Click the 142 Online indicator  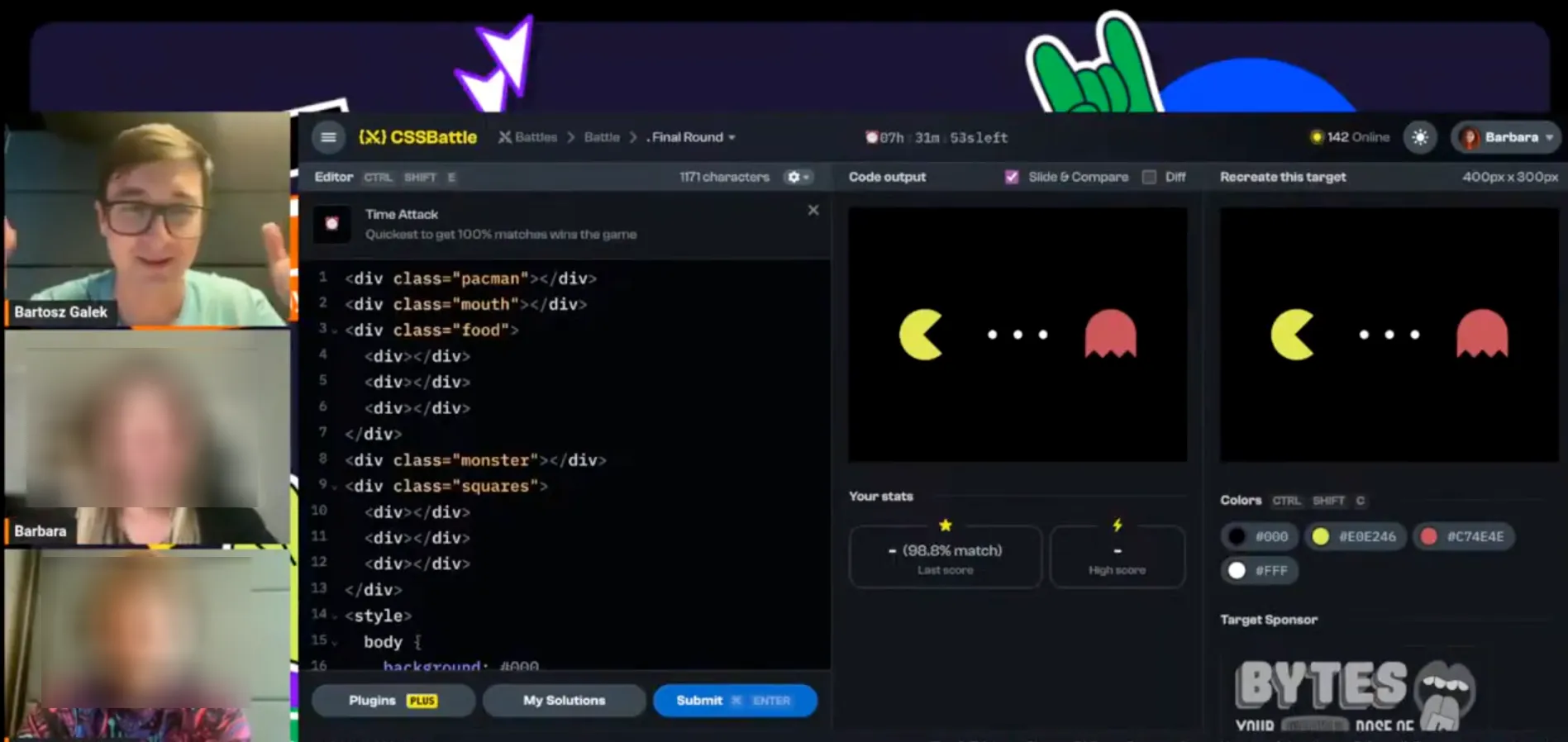point(1351,137)
